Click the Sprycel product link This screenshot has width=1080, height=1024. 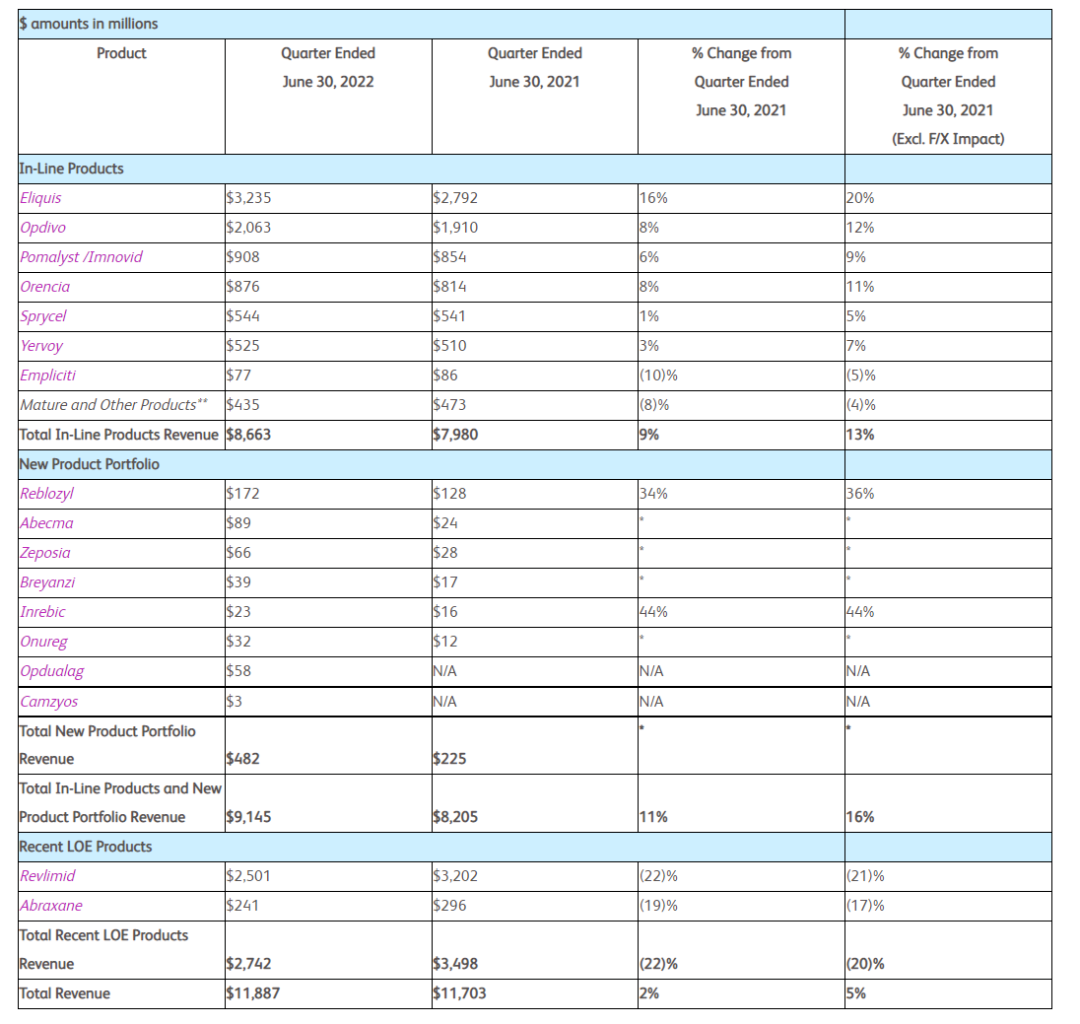[x=43, y=317]
